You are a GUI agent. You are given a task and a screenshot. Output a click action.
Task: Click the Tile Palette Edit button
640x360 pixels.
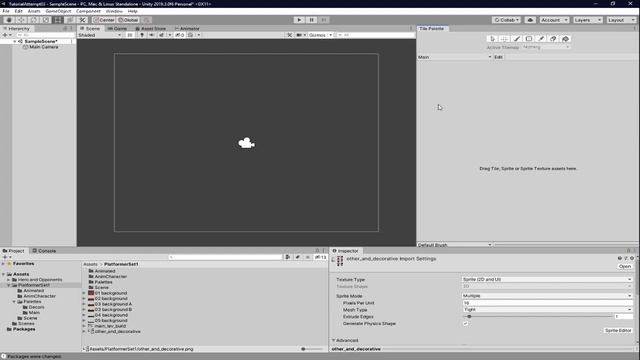(498, 57)
